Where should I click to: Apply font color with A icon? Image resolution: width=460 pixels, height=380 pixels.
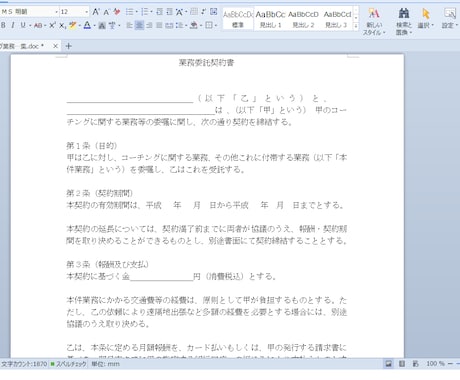87,25
